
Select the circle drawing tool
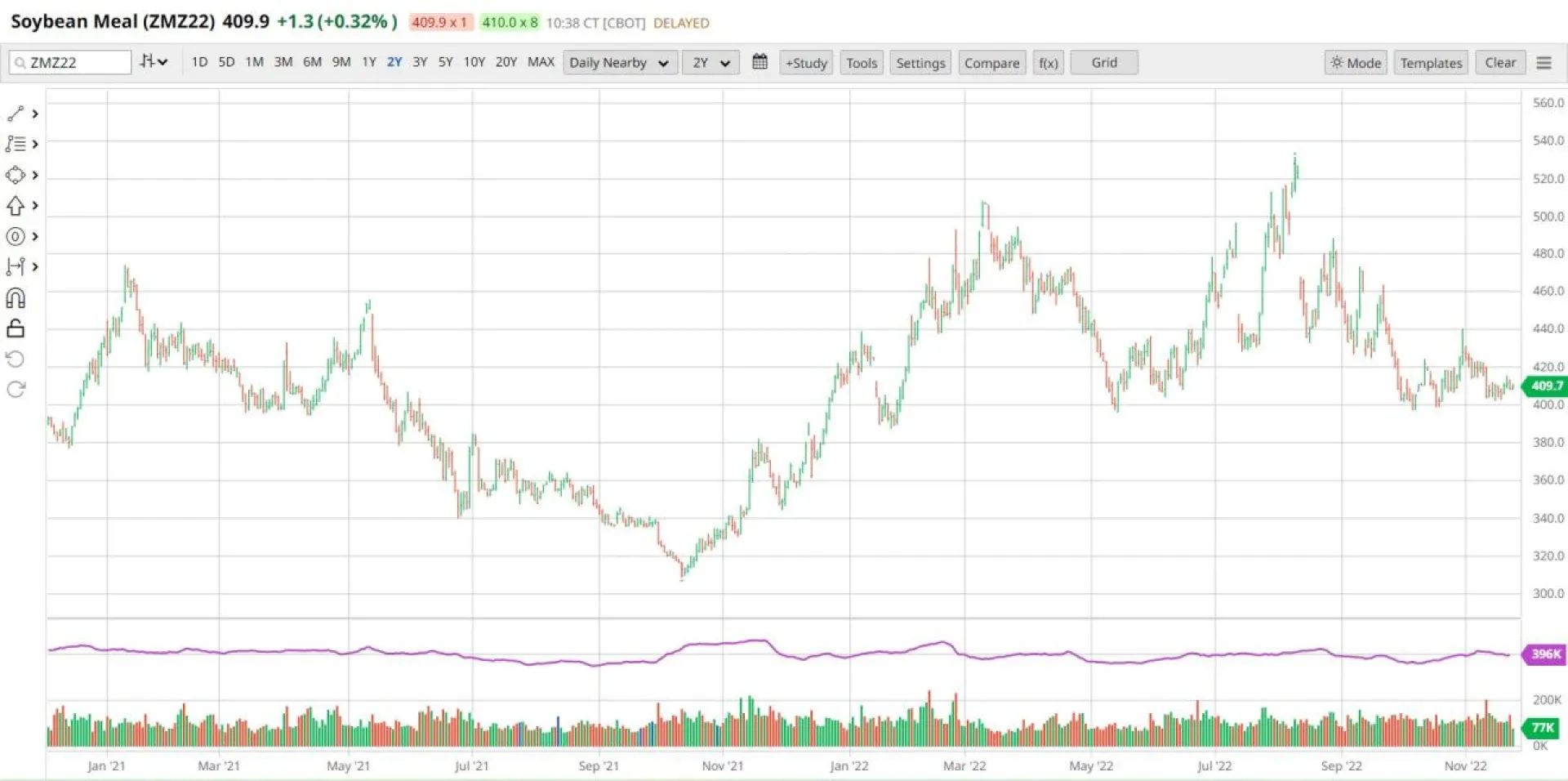point(15,237)
